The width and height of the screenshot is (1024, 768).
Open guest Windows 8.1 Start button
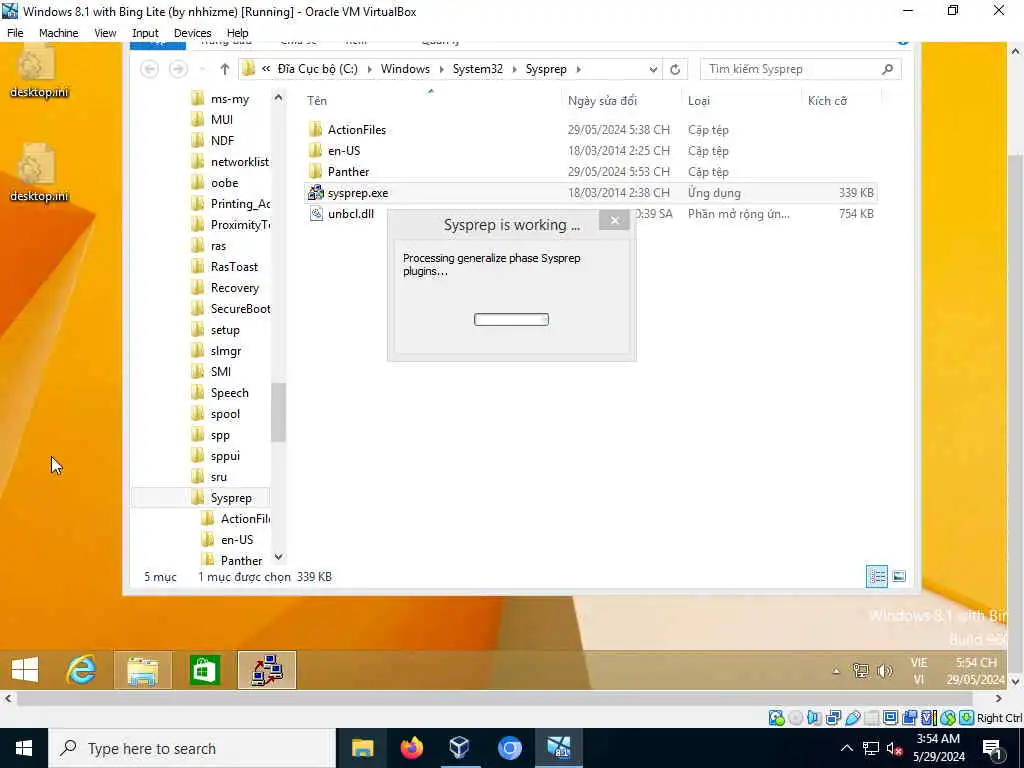tap(25, 669)
